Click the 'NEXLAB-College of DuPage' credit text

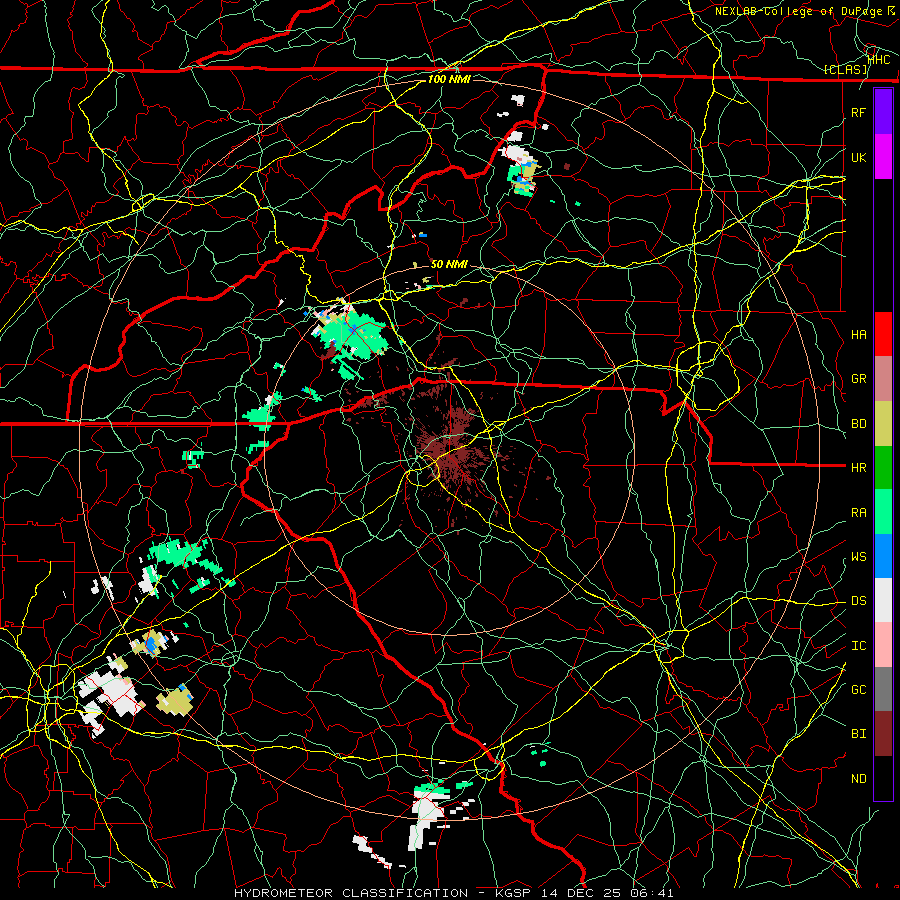coord(800,11)
